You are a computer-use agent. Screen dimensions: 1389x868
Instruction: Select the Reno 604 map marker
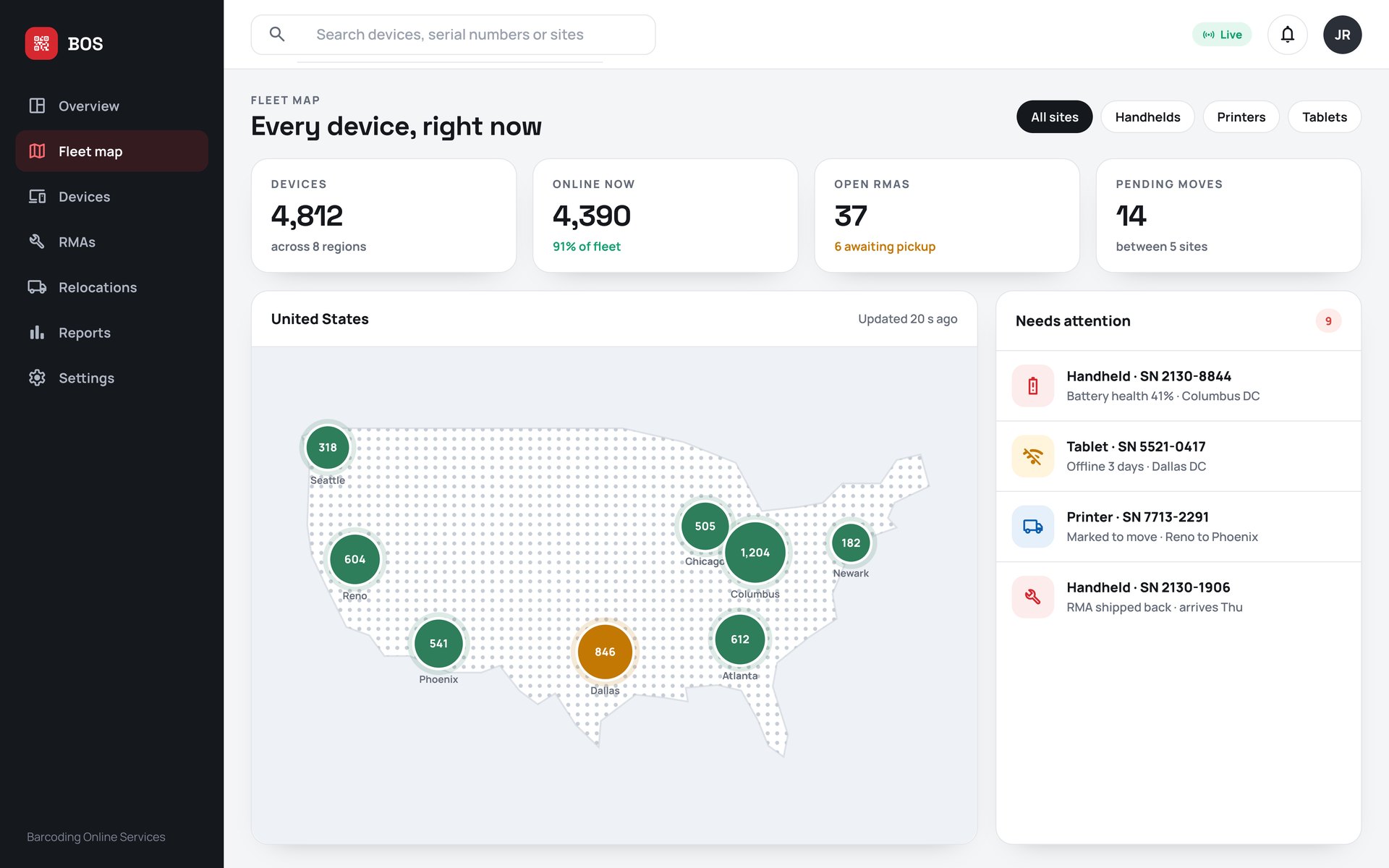(x=354, y=559)
